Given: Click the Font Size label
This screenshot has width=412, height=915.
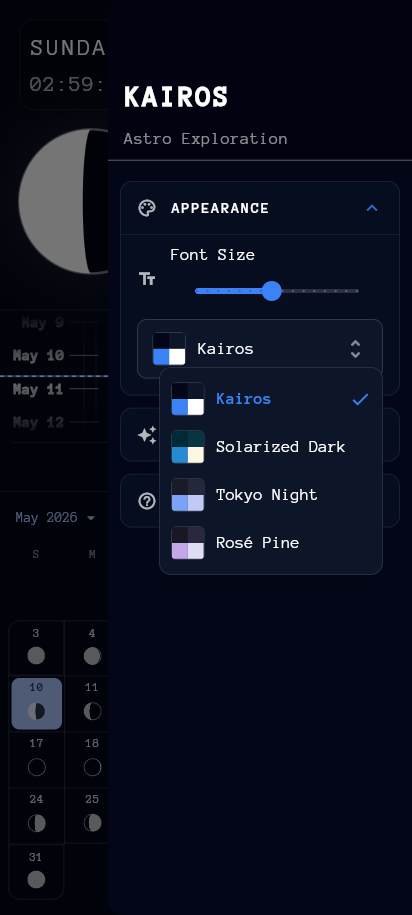Looking at the screenshot, I should pyautogui.click(x=212, y=255).
